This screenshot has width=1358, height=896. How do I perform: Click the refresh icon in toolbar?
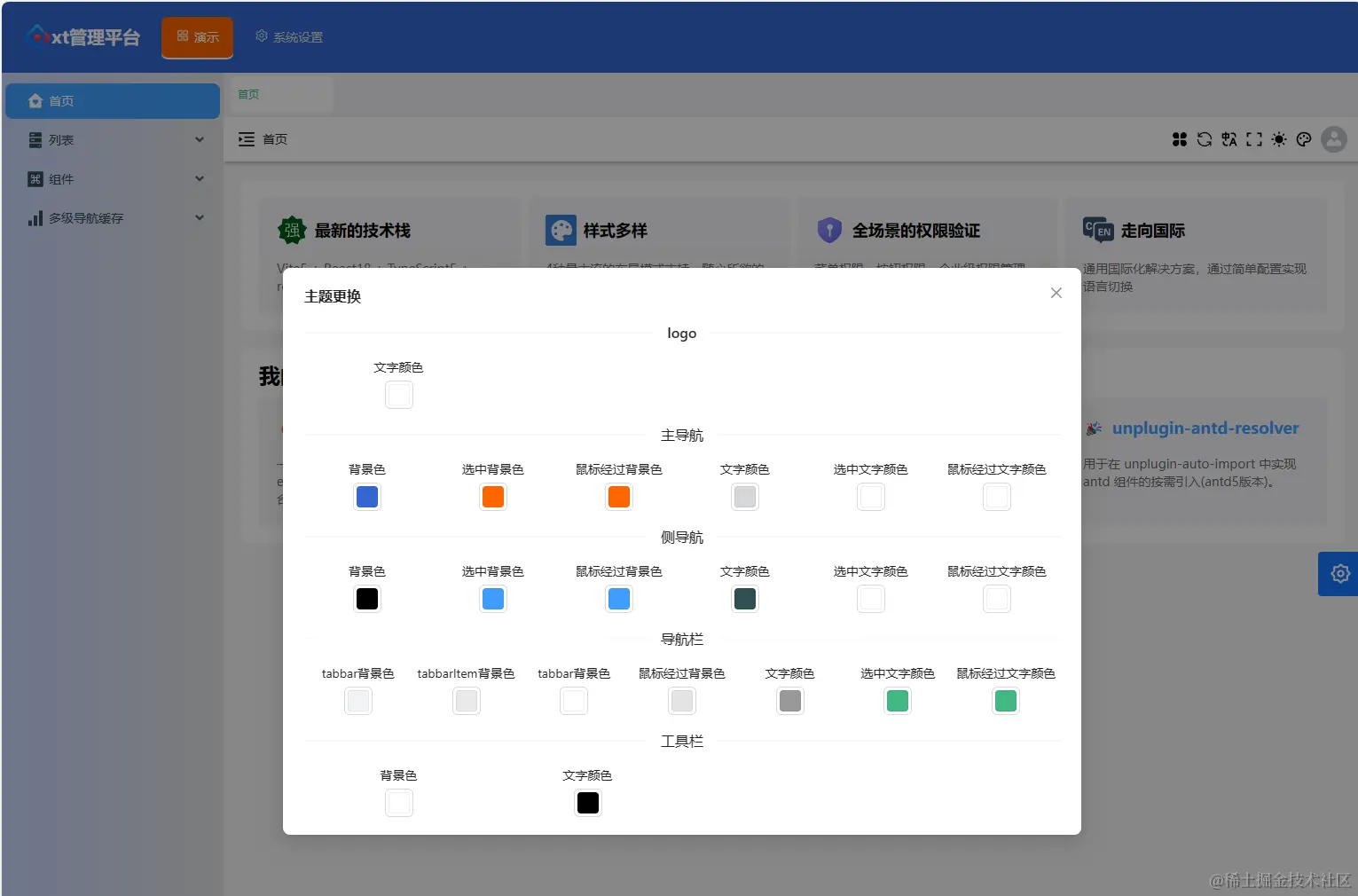1205,139
